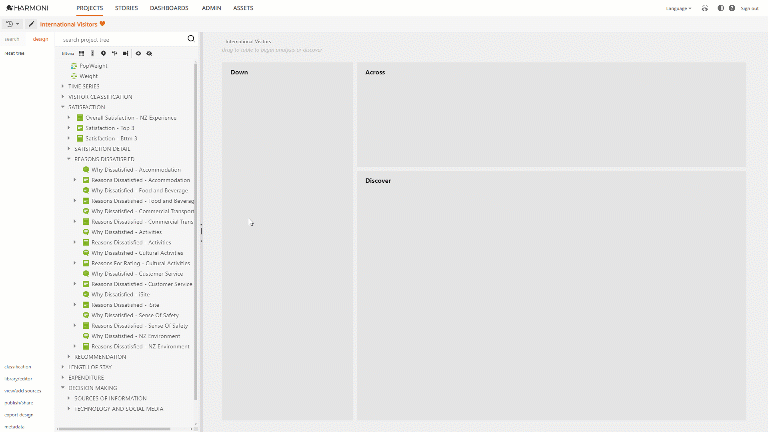This screenshot has width=768, height=432.
Task: Select the SOURCES OF INFORMATION folder
Action: click(x=110, y=398)
